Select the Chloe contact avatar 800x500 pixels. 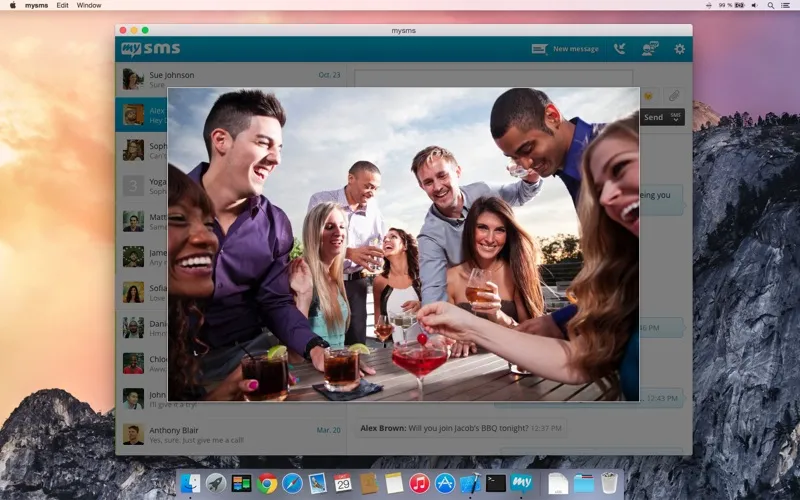133,363
